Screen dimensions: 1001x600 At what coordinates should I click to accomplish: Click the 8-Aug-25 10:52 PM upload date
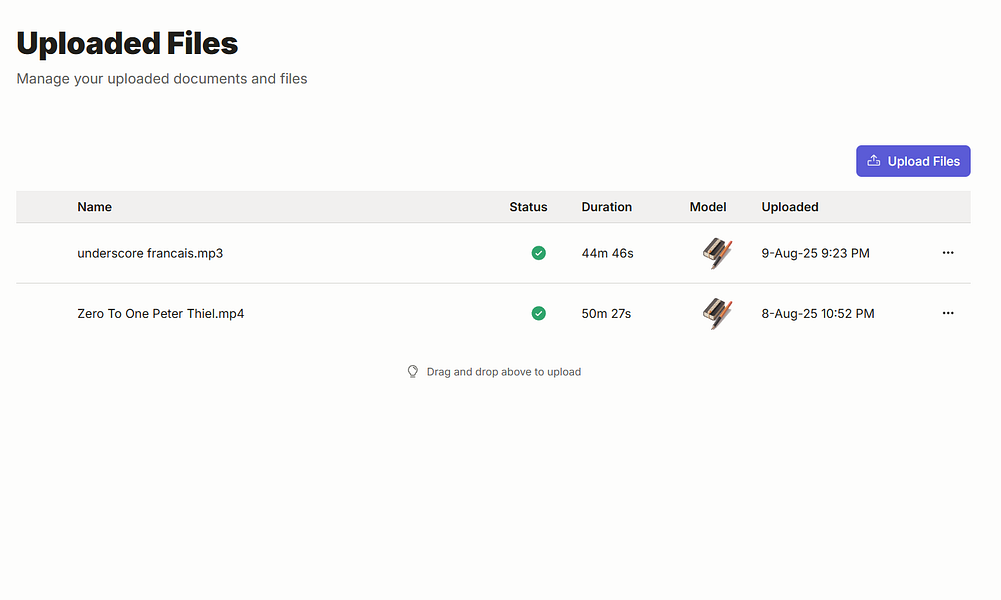coord(818,313)
